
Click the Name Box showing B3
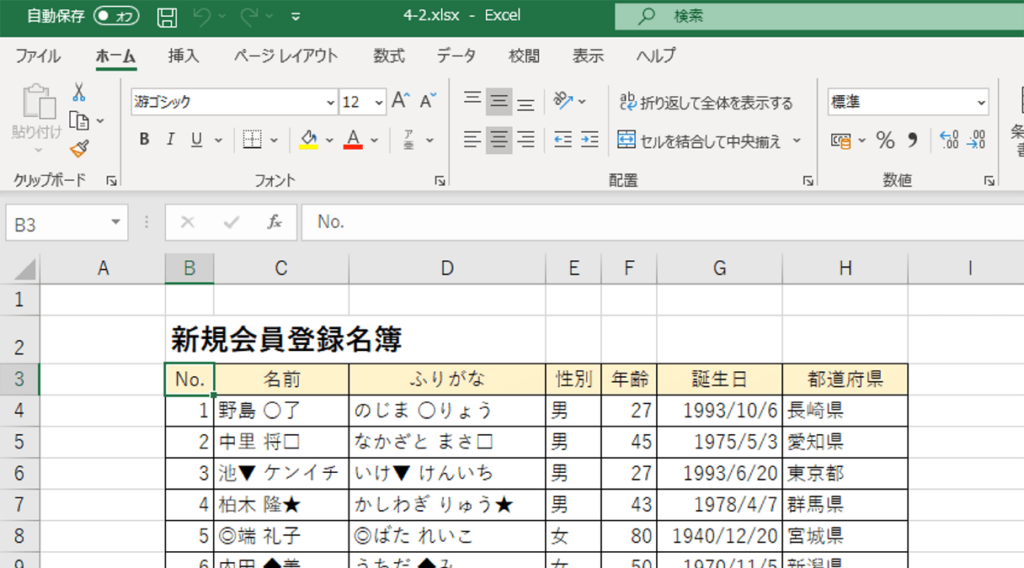click(67, 224)
